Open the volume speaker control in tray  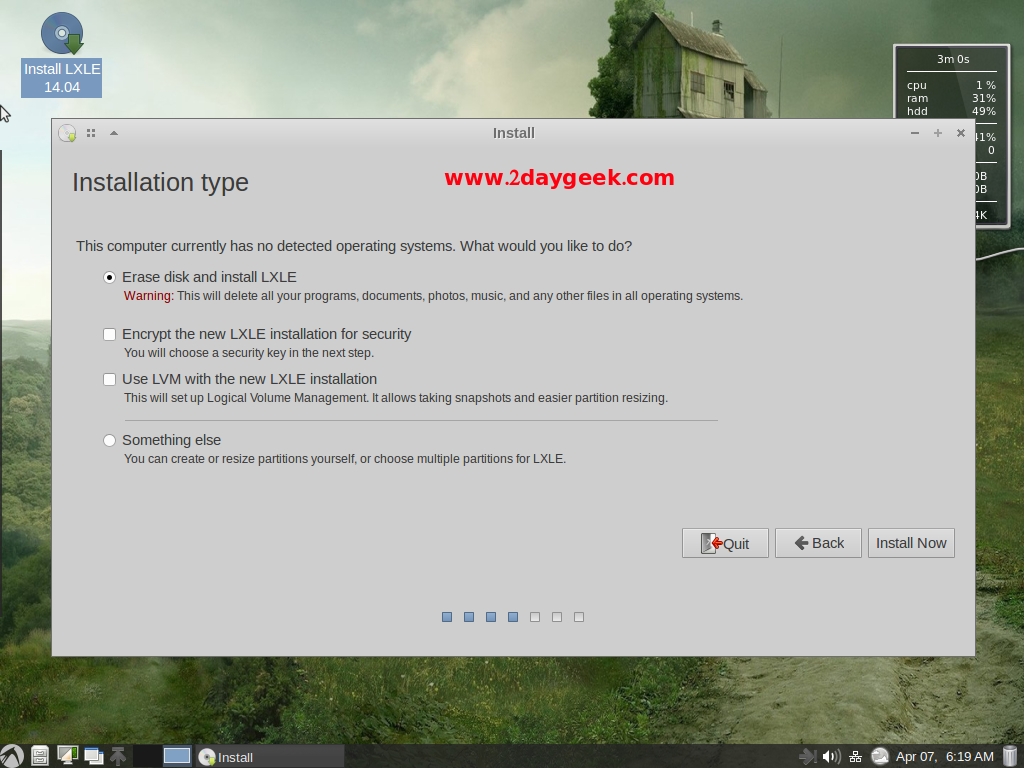pos(831,756)
